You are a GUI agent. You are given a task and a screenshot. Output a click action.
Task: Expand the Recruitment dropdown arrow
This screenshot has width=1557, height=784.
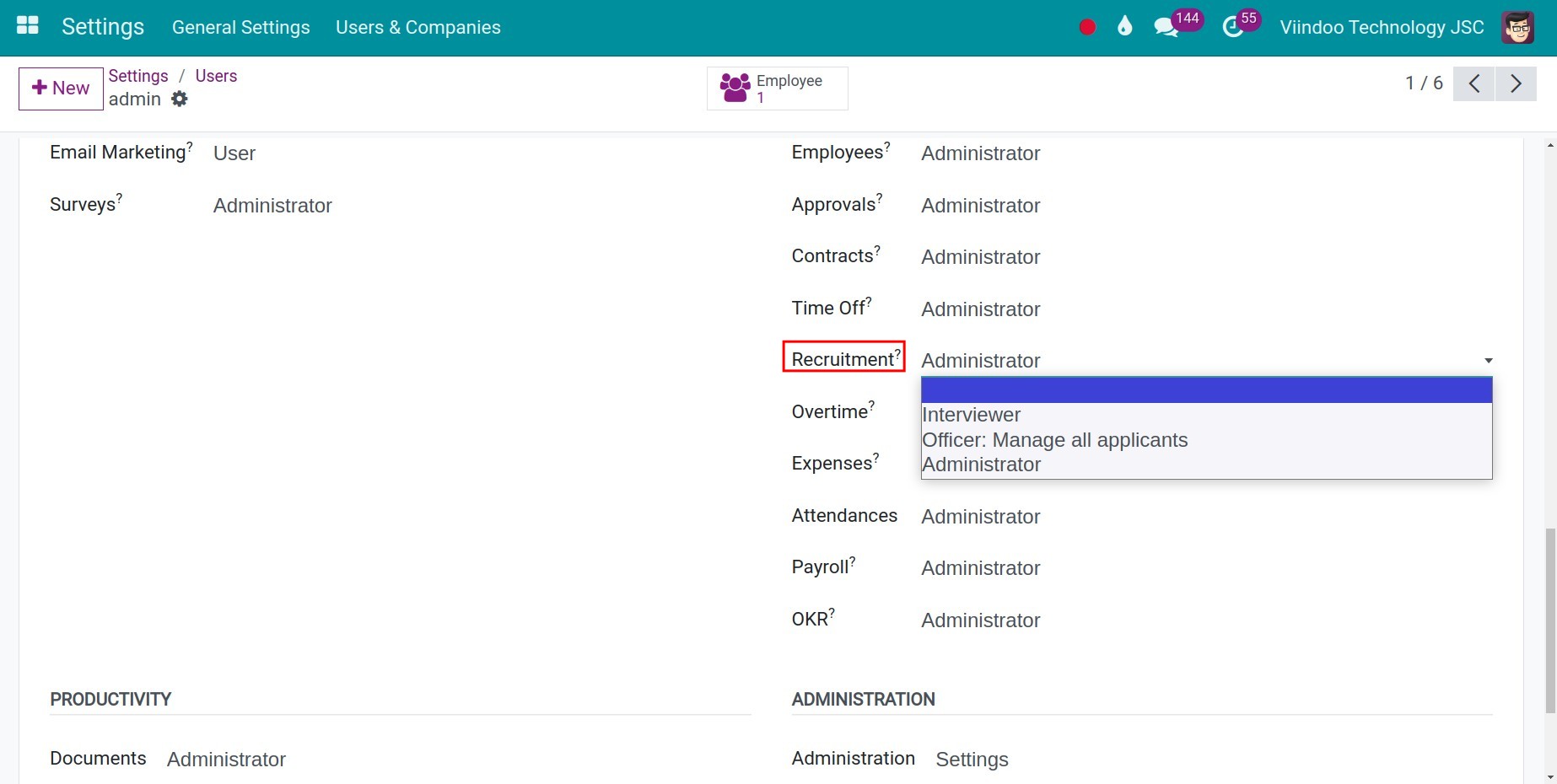click(1489, 361)
